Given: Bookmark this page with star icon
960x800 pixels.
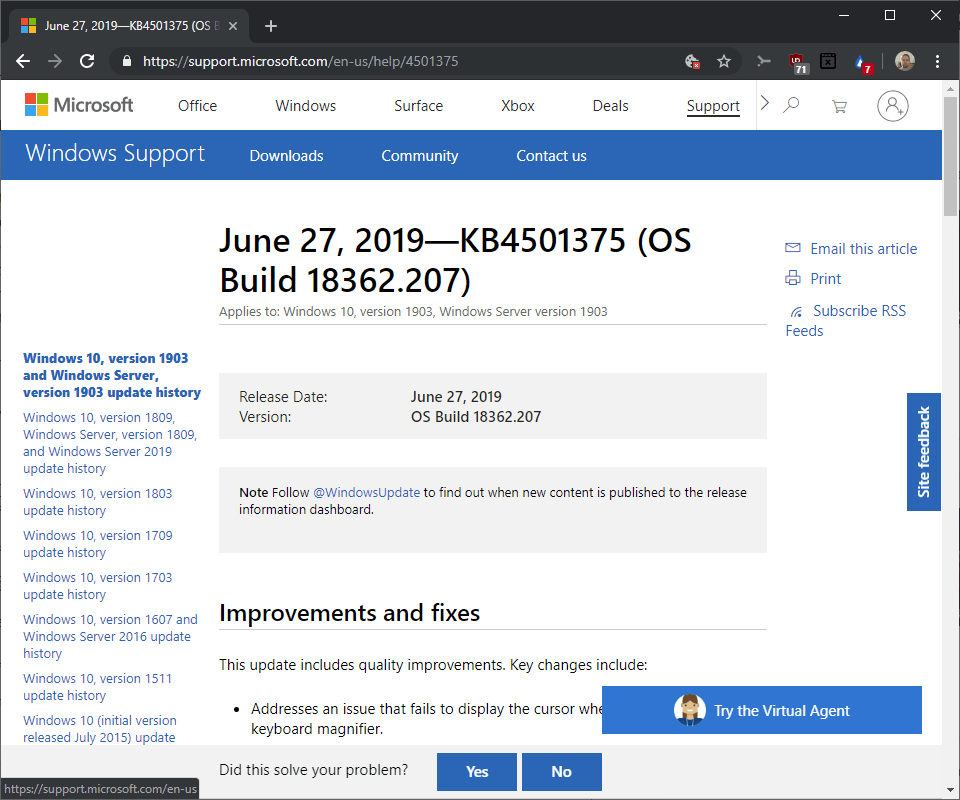Looking at the screenshot, I should (x=724, y=61).
